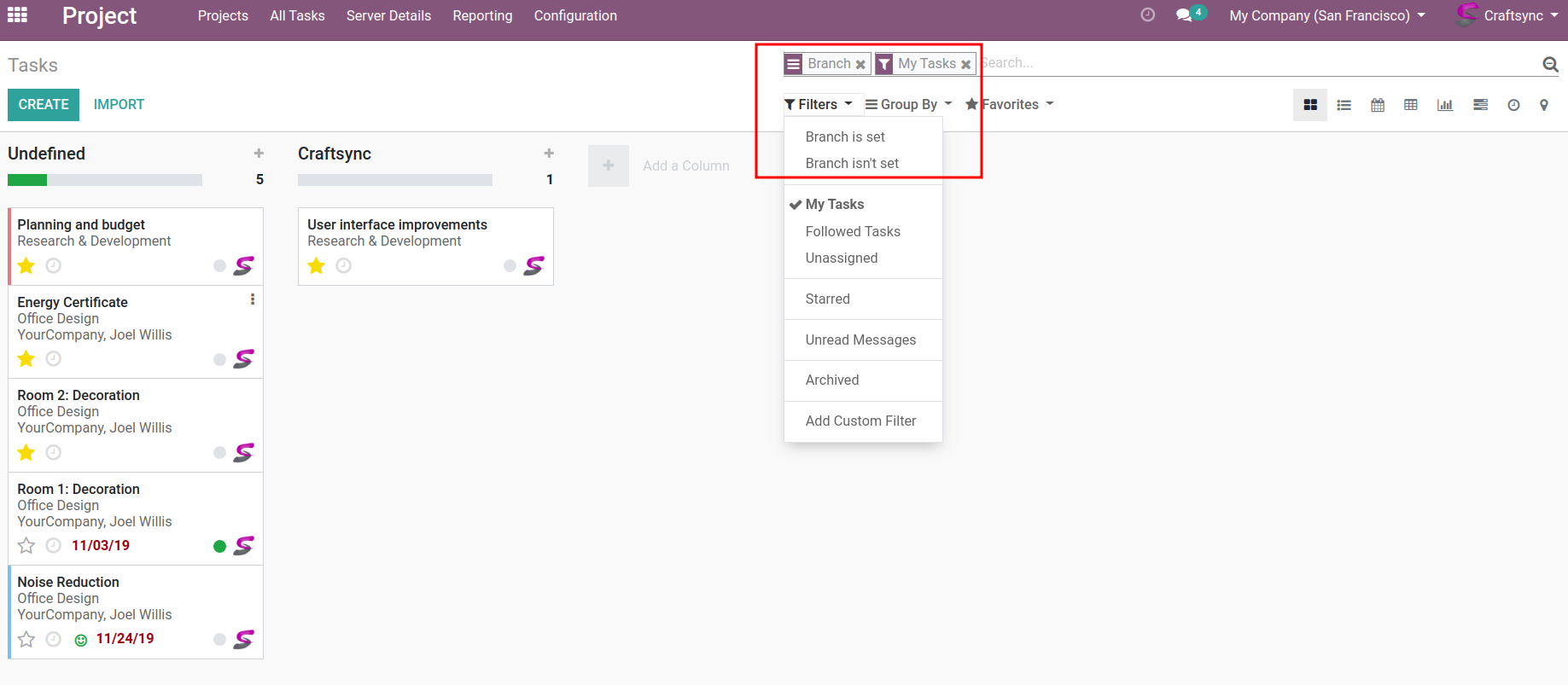Add task in Undefined column plus icon

pyautogui.click(x=259, y=154)
